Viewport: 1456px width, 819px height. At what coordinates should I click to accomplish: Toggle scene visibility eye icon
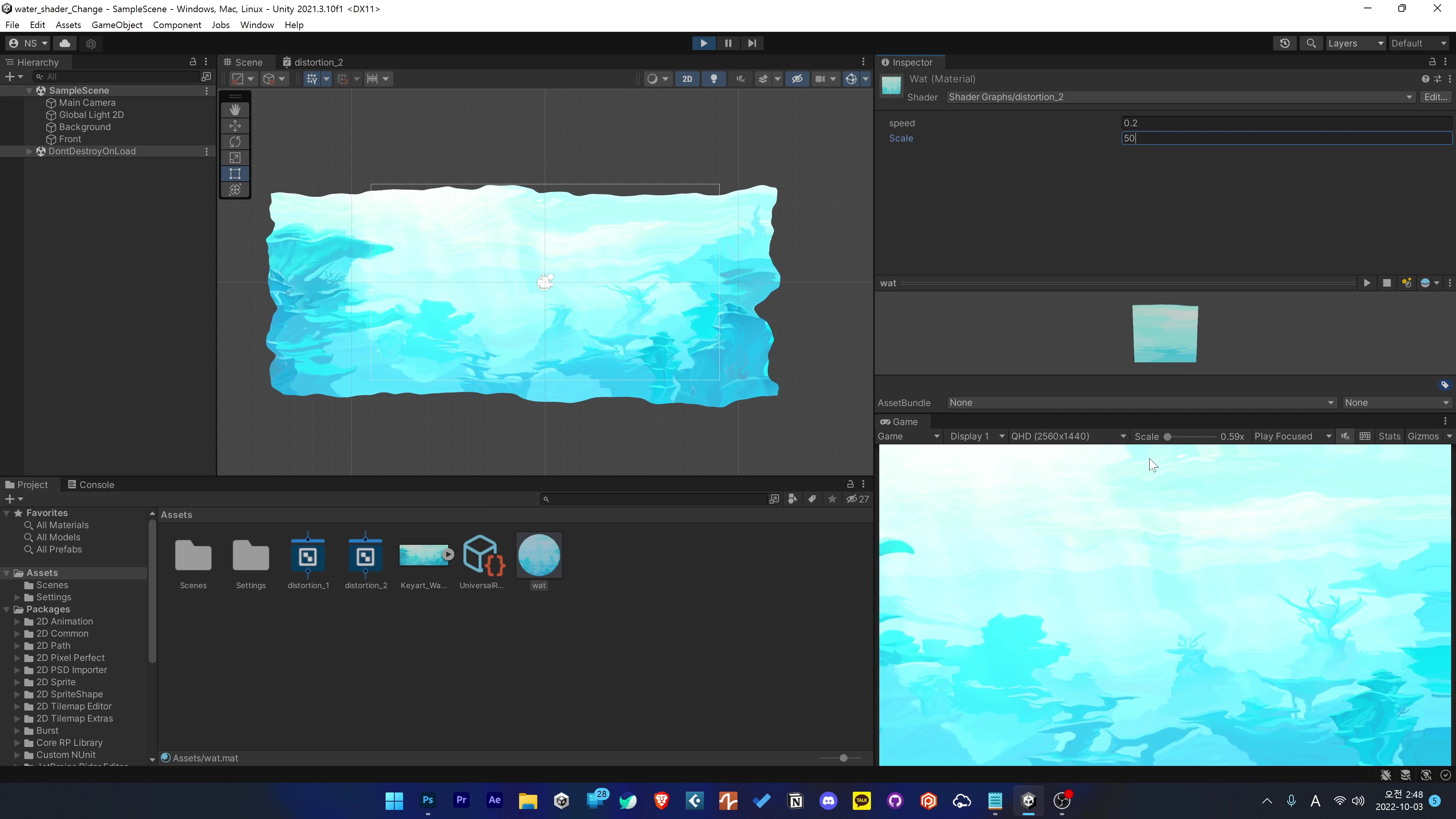pyautogui.click(x=797, y=78)
